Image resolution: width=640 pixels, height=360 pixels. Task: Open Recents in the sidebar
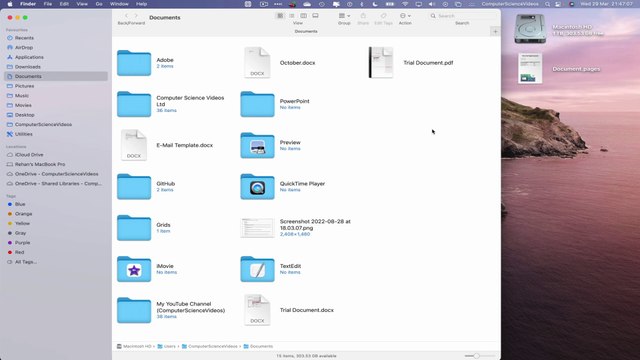coord(24,38)
